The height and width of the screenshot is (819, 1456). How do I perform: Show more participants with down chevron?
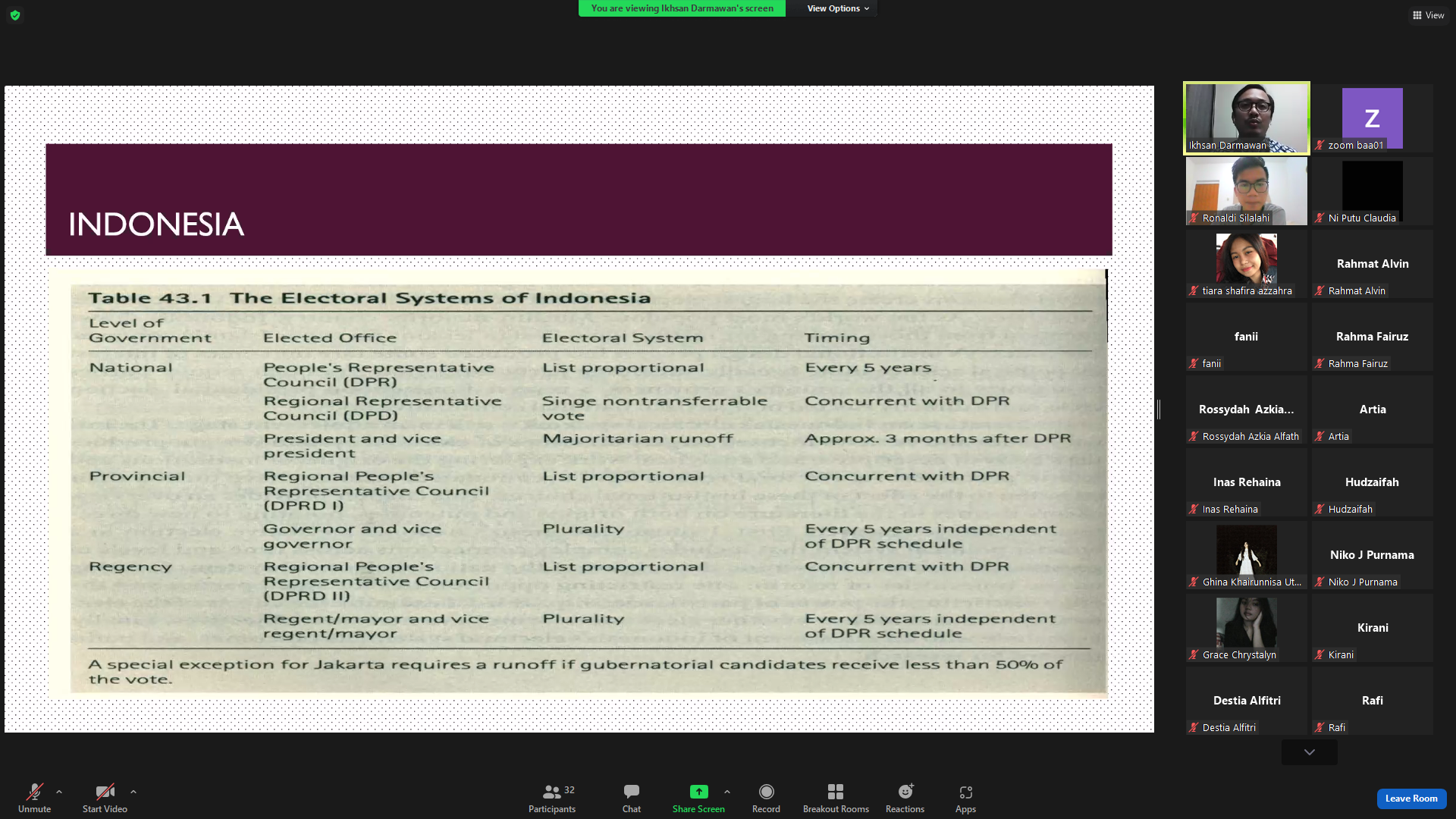[x=1310, y=752]
